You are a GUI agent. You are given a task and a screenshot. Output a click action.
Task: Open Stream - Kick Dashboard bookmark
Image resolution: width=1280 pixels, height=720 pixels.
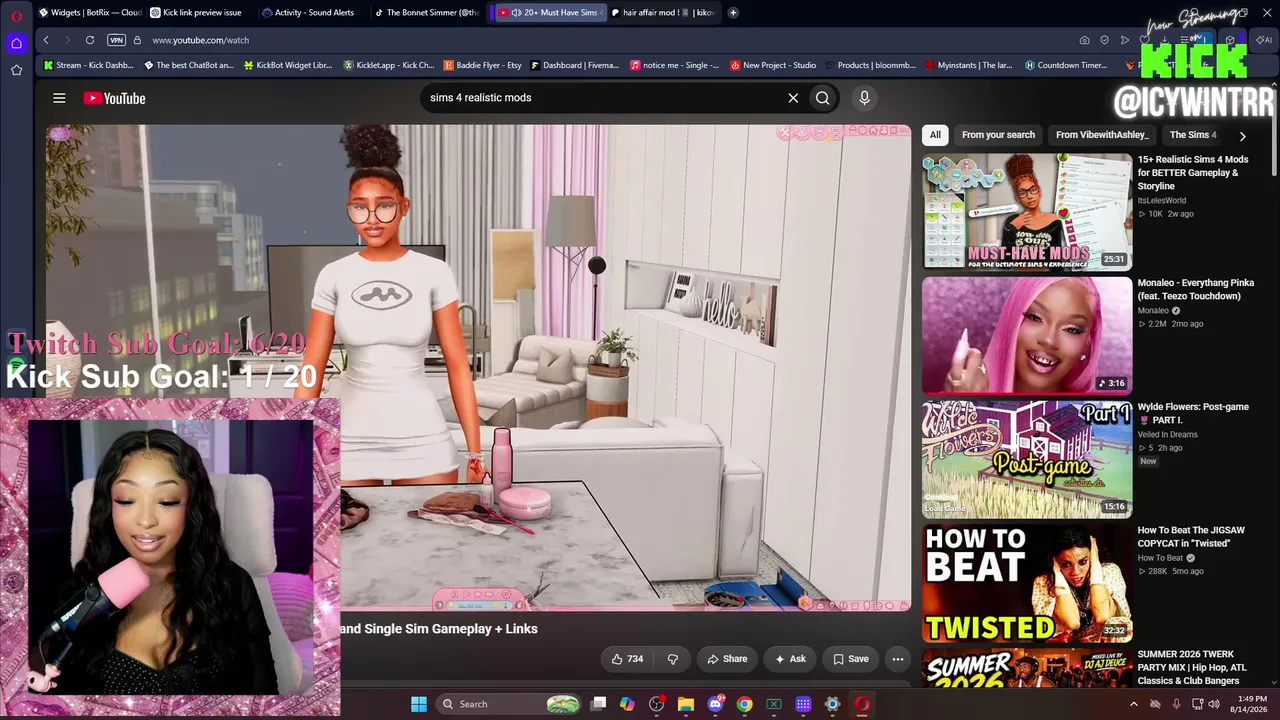88,65
